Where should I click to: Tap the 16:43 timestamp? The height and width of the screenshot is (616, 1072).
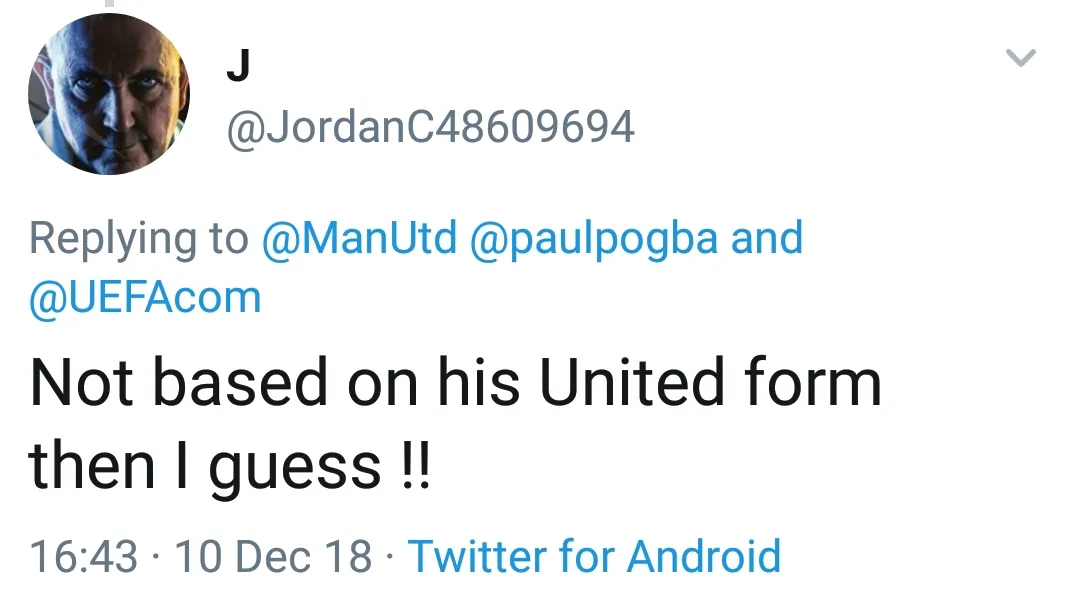click(84, 555)
